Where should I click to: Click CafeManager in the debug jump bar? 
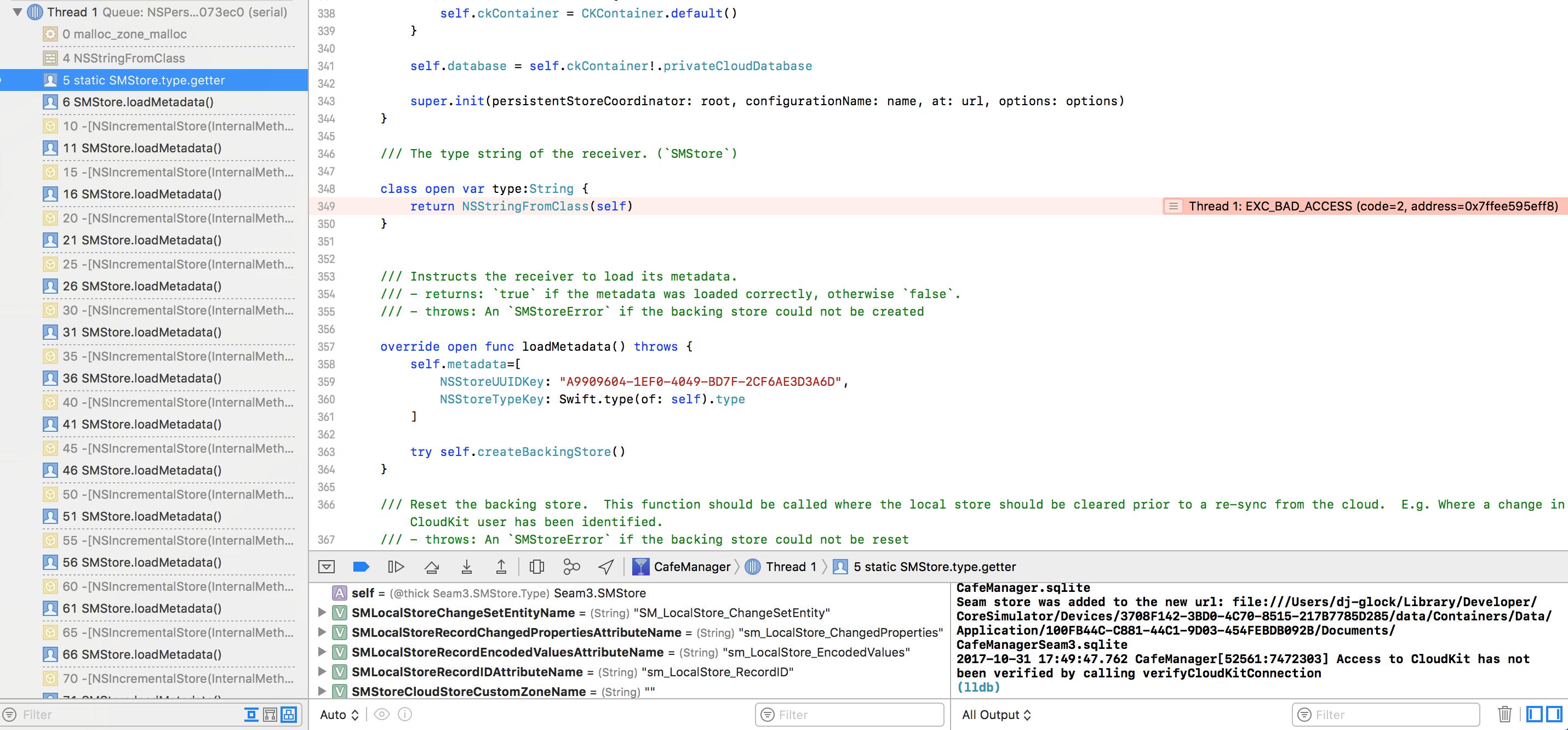click(x=691, y=567)
